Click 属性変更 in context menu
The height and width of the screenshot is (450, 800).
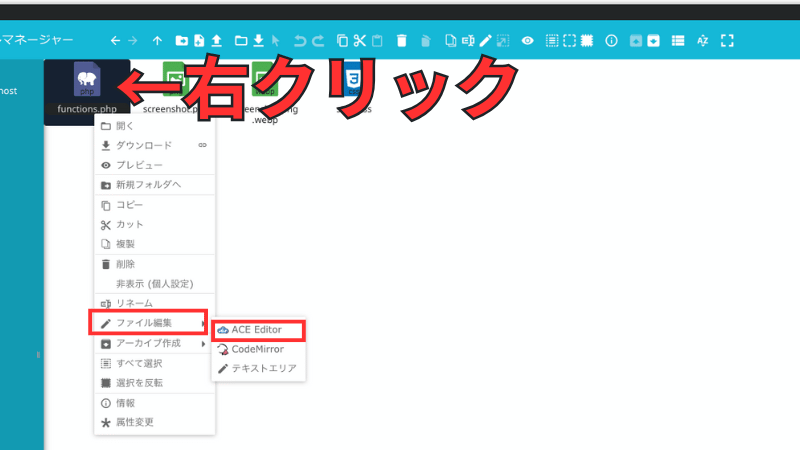coord(135,423)
